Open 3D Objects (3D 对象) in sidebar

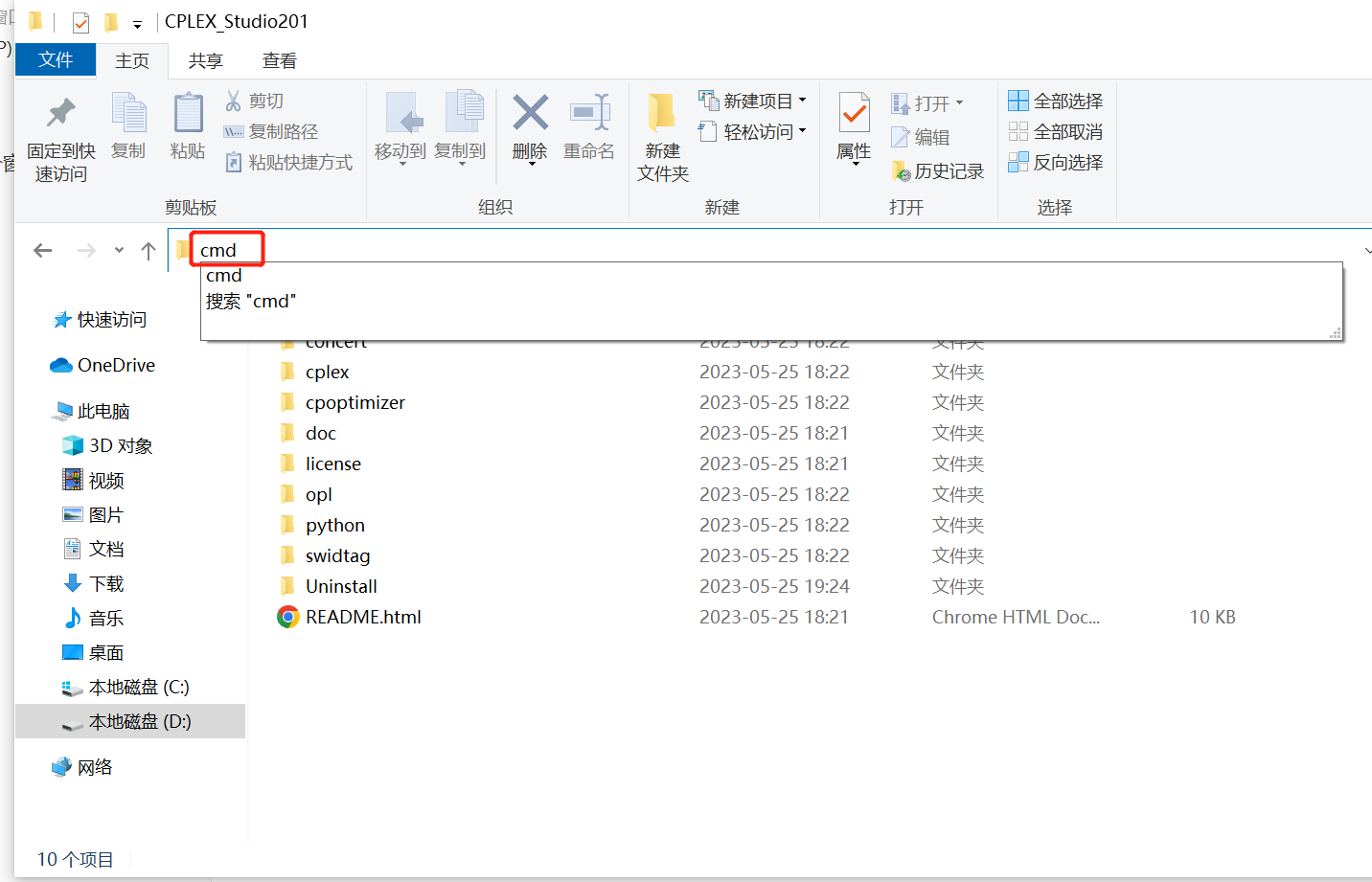pos(107,445)
